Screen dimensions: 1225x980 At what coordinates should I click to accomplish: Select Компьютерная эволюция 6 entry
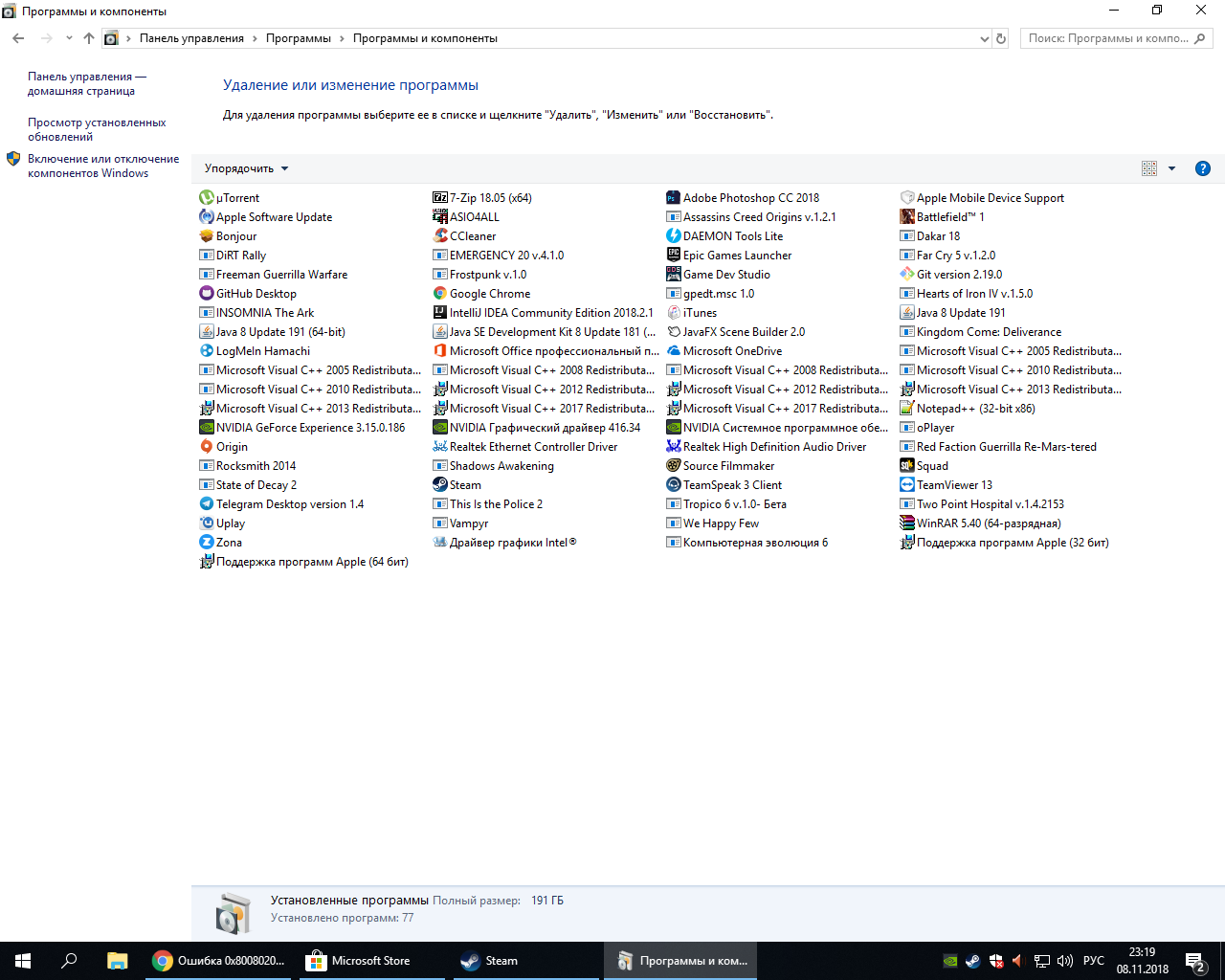point(747,543)
